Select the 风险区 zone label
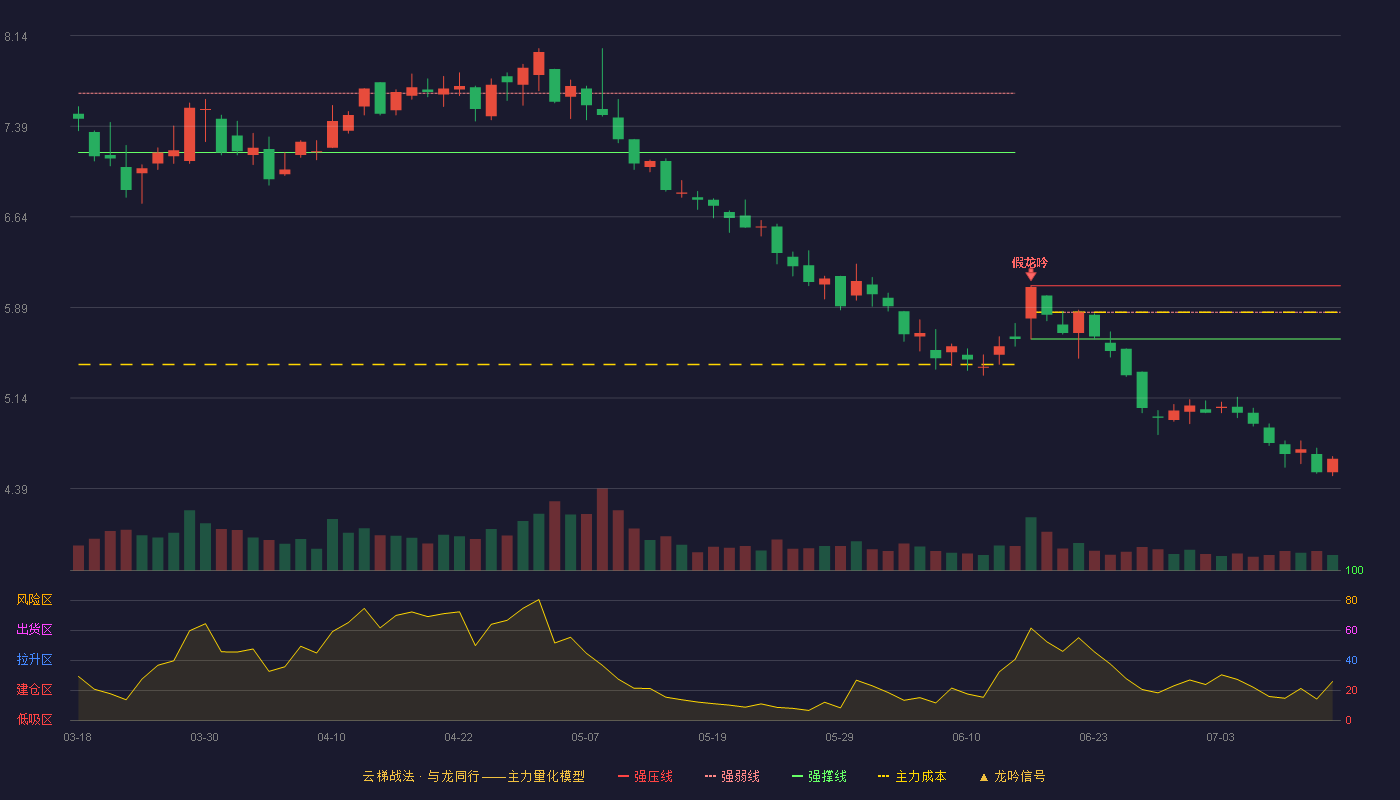The image size is (1400, 800). pos(34,600)
